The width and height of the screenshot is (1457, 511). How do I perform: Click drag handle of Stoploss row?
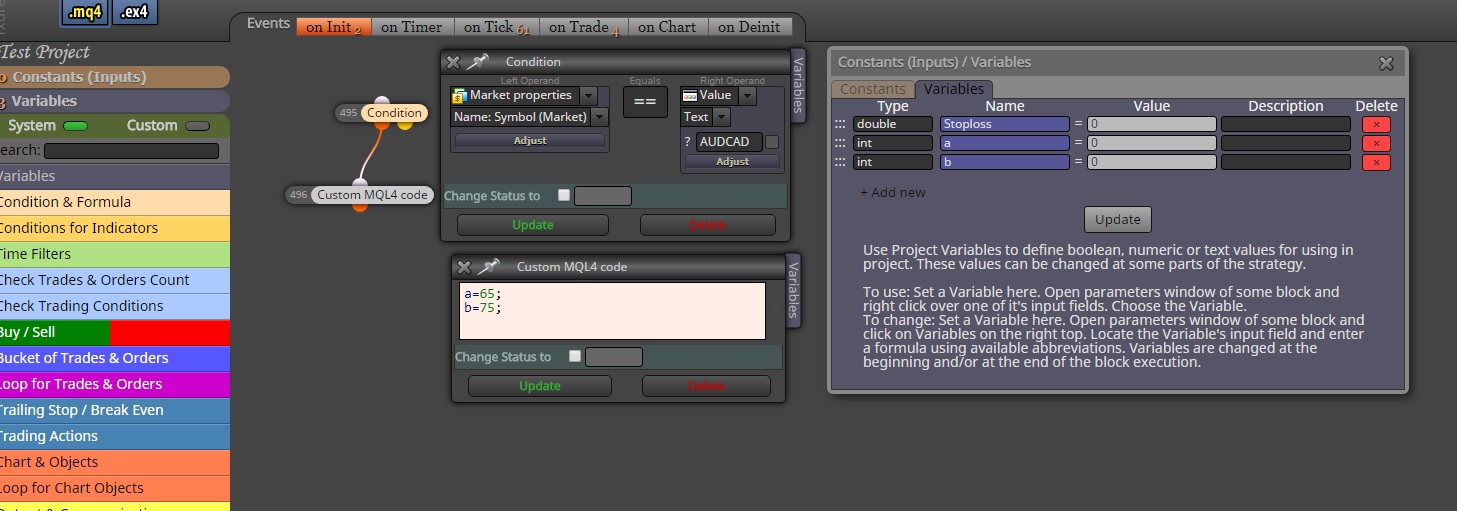click(840, 124)
